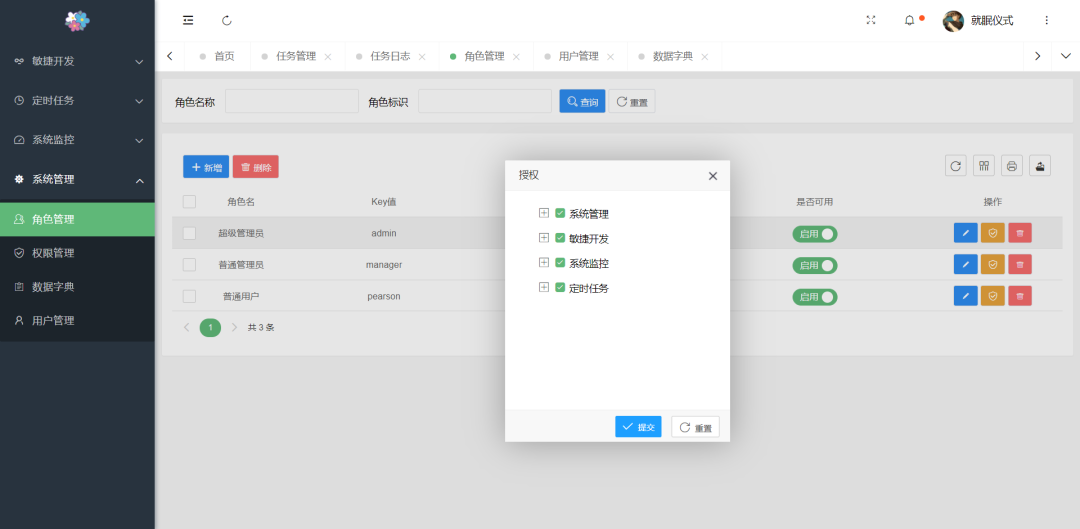Click pagination page 1 button

[x=210, y=327]
